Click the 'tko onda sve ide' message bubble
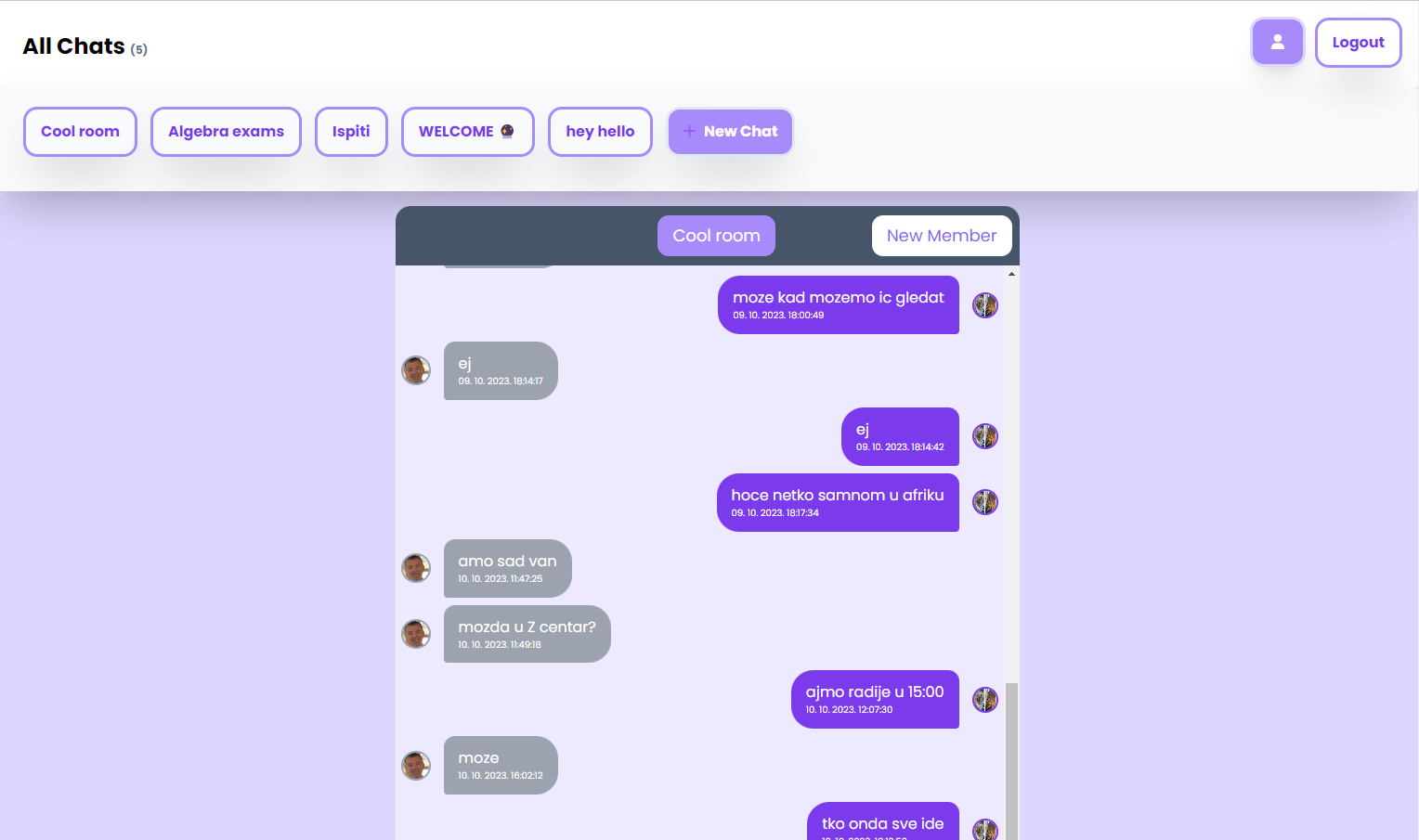The image size is (1419, 840). tap(882, 822)
